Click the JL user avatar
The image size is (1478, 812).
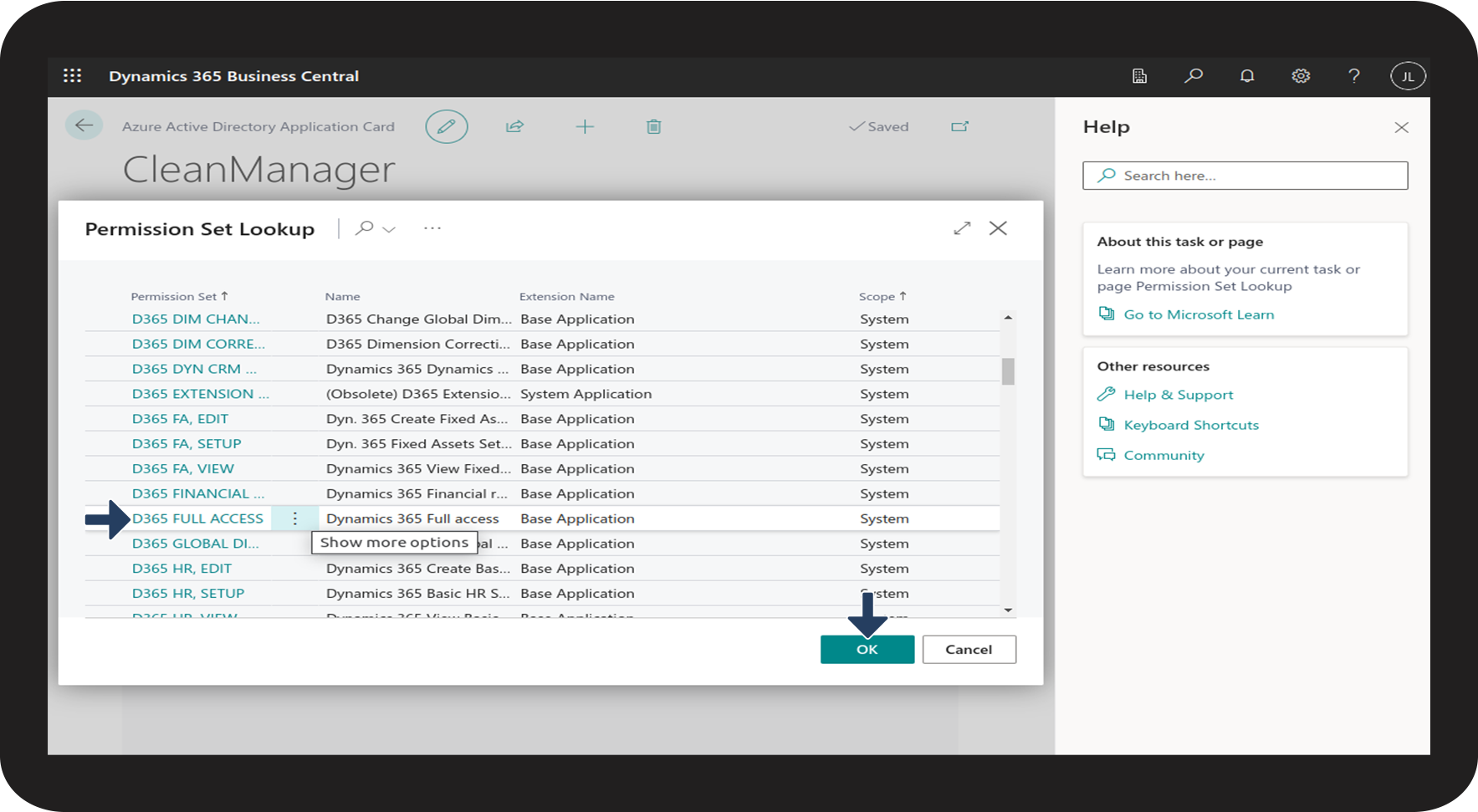1407,76
